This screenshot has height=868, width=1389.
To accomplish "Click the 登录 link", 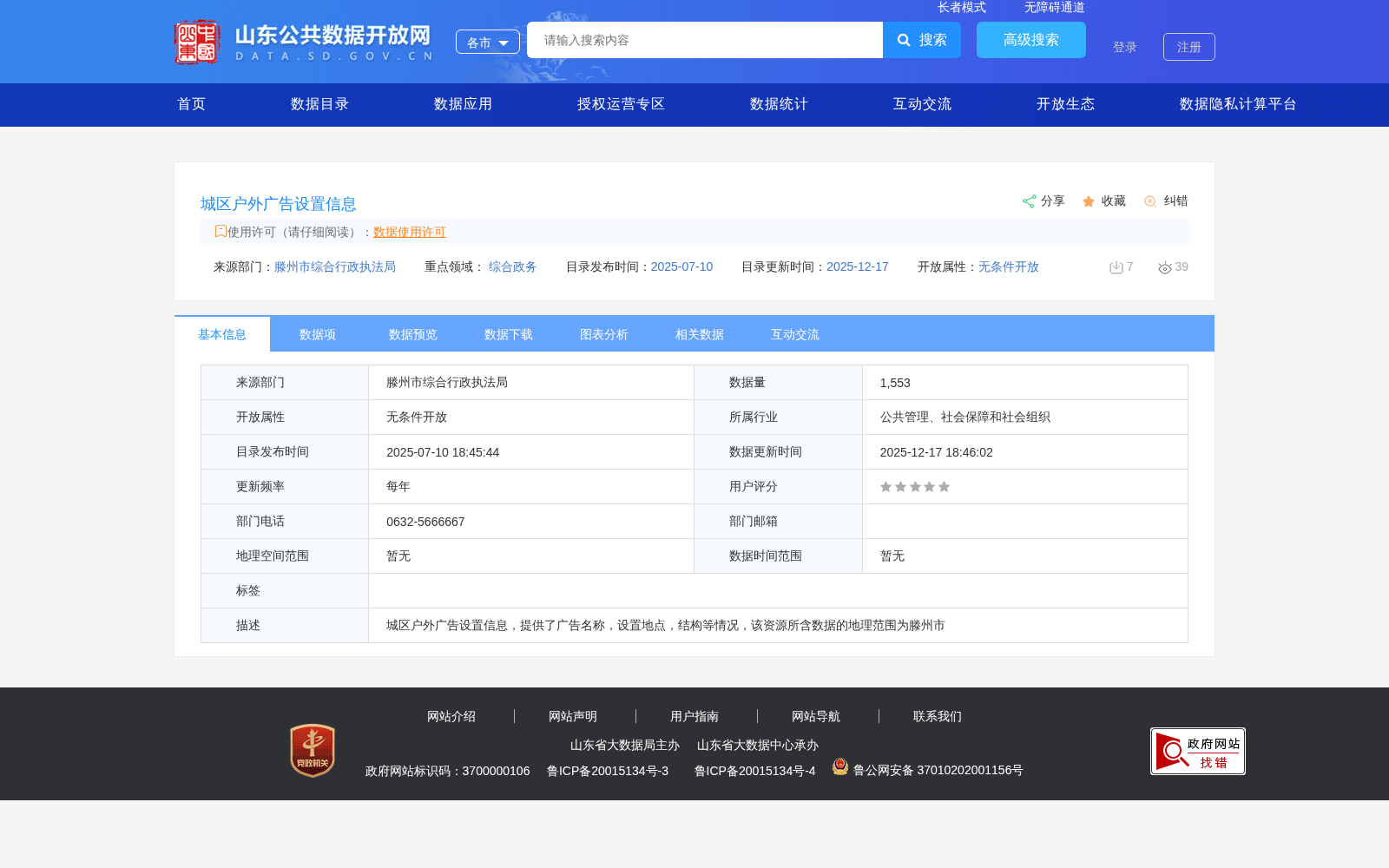I will coord(1125,47).
